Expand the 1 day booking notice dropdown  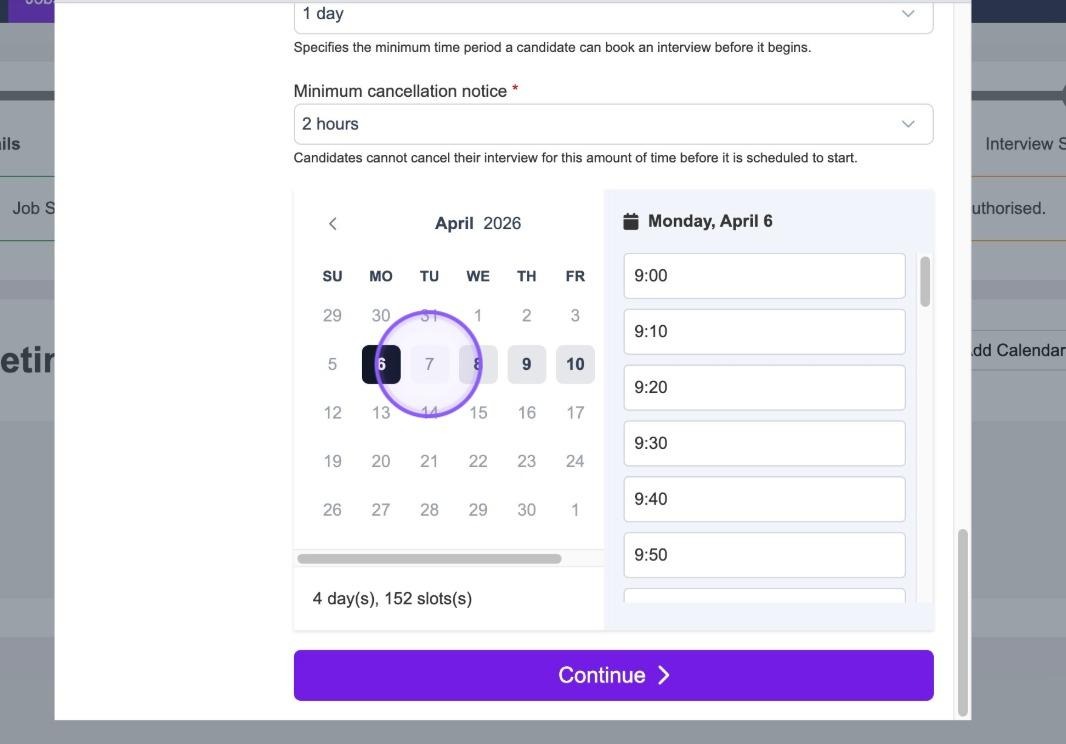pos(612,14)
